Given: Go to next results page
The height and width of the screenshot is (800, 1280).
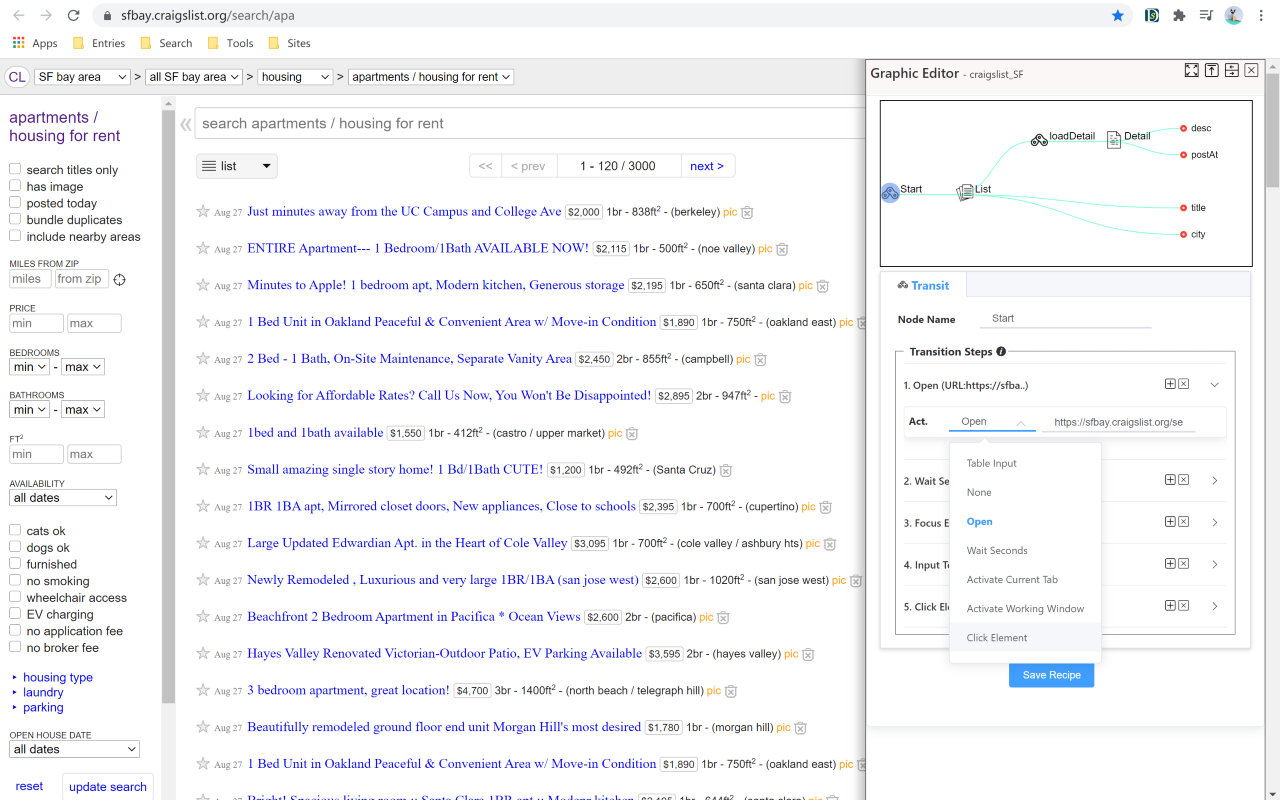Looking at the screenshot, I should pos(707,166).
